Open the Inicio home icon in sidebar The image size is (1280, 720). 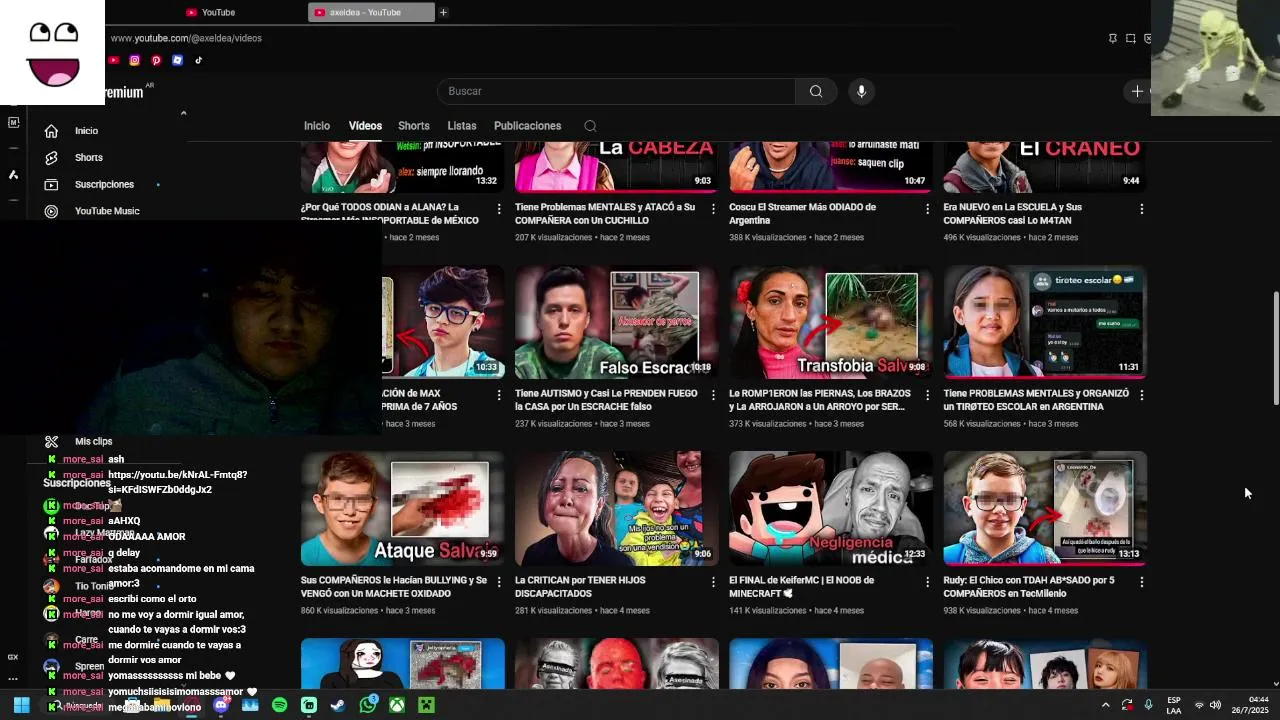point(51,131)
